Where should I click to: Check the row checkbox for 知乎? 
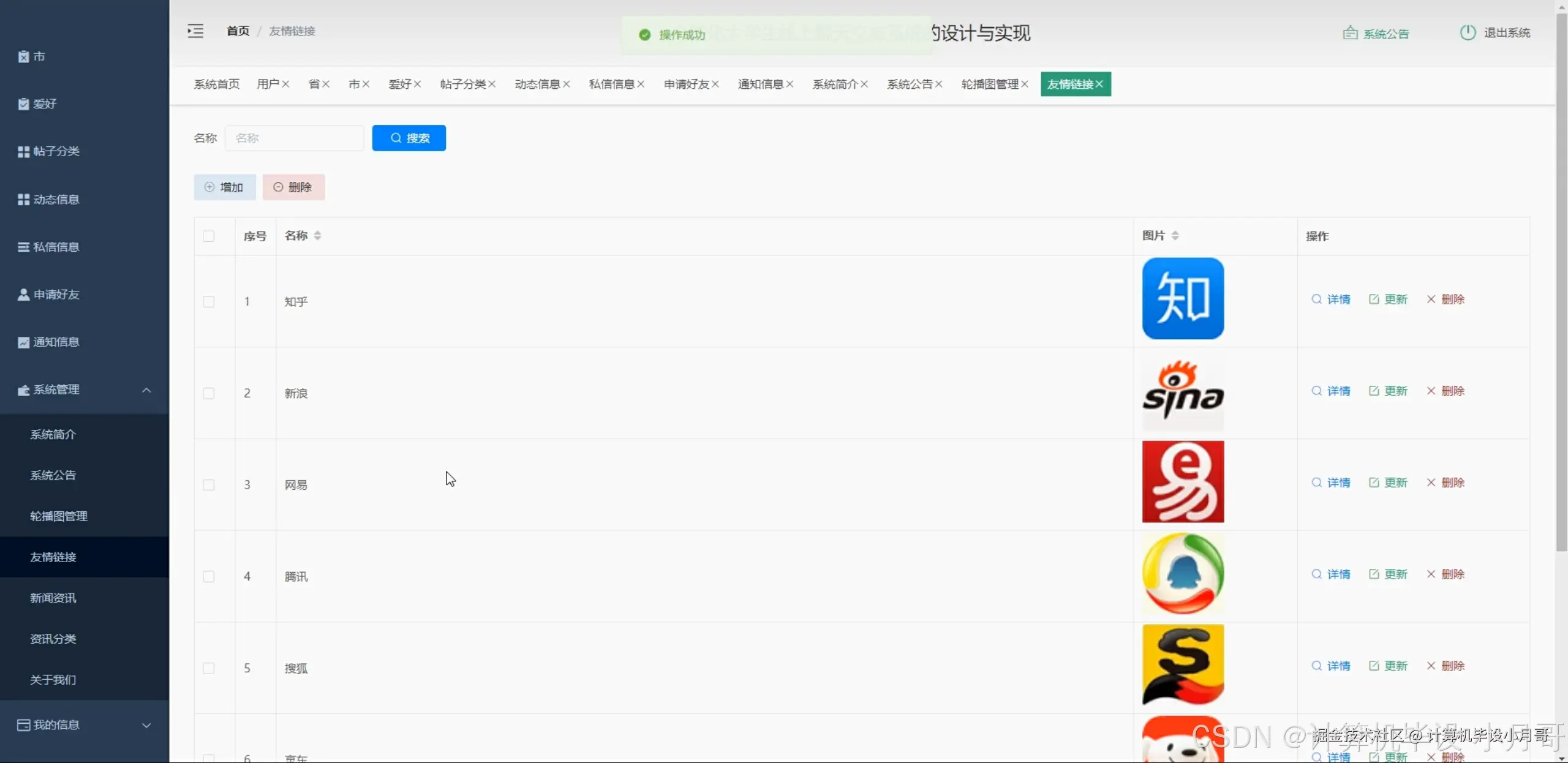point(208,301)
